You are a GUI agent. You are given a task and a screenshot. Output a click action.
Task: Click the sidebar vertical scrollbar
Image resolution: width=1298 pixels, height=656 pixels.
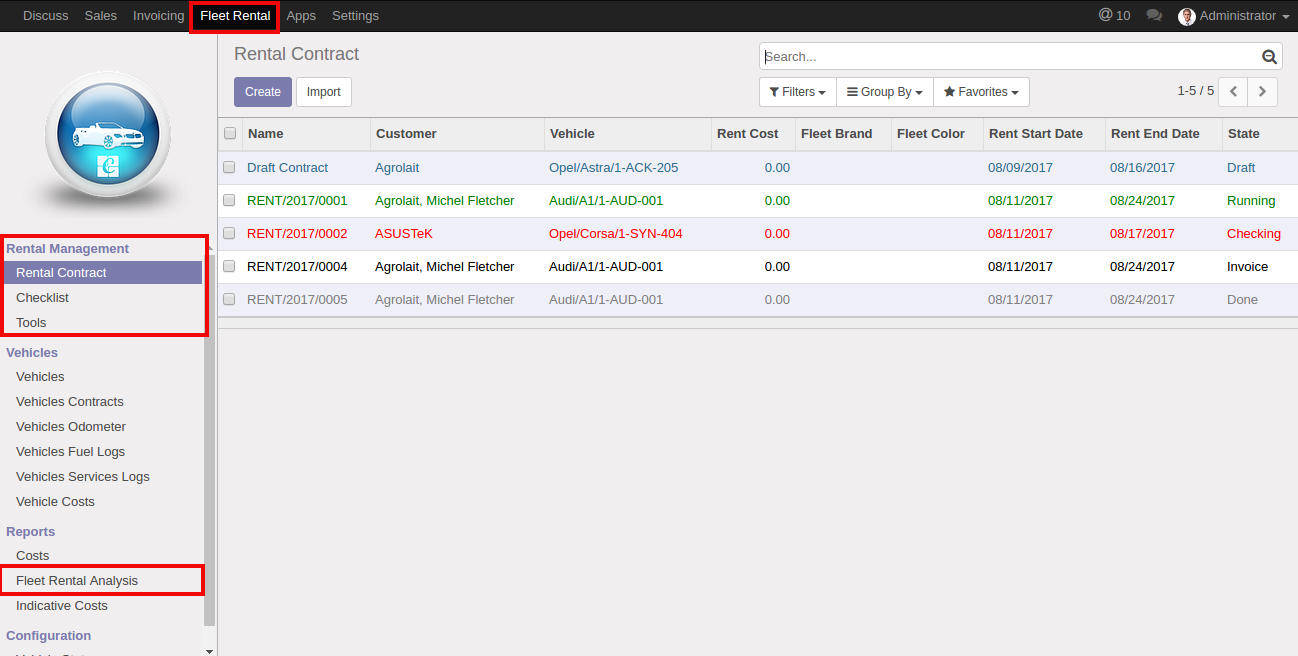coord(209,440)
